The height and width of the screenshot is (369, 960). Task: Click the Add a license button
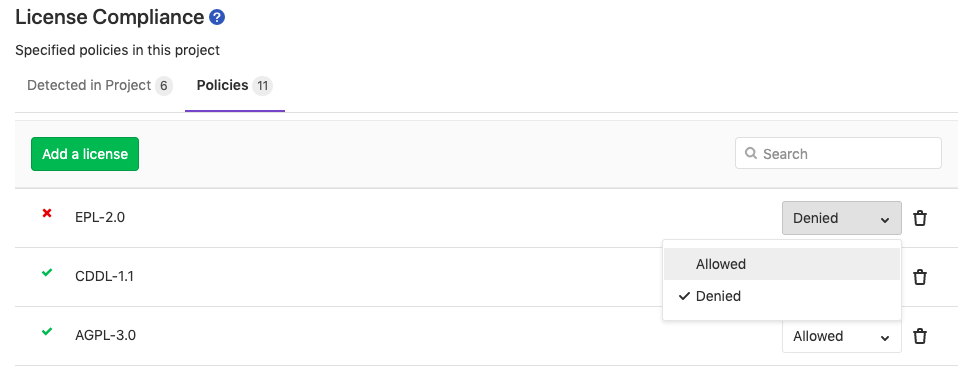click(x=85, y=154)
